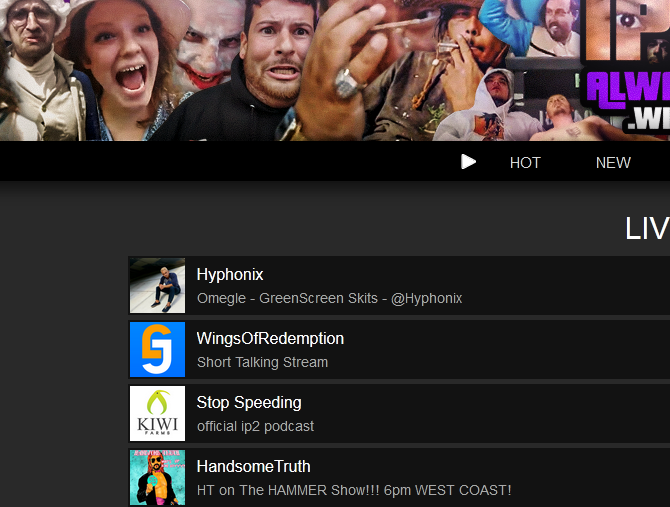Click the white play arrow icon beside HOT
670x507 pixels.
point(468,162)
